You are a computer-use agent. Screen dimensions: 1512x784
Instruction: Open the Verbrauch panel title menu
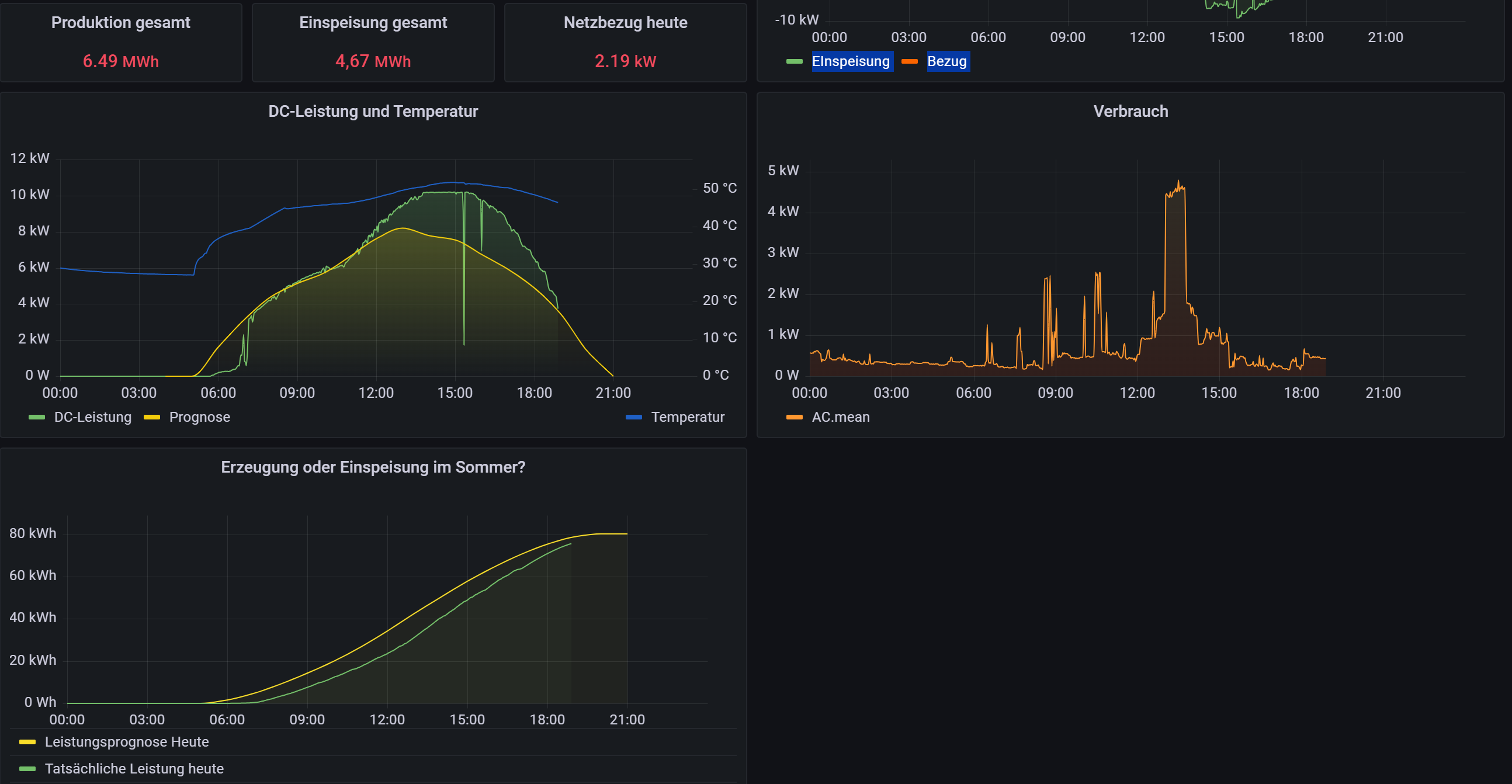click(1130, 112)
